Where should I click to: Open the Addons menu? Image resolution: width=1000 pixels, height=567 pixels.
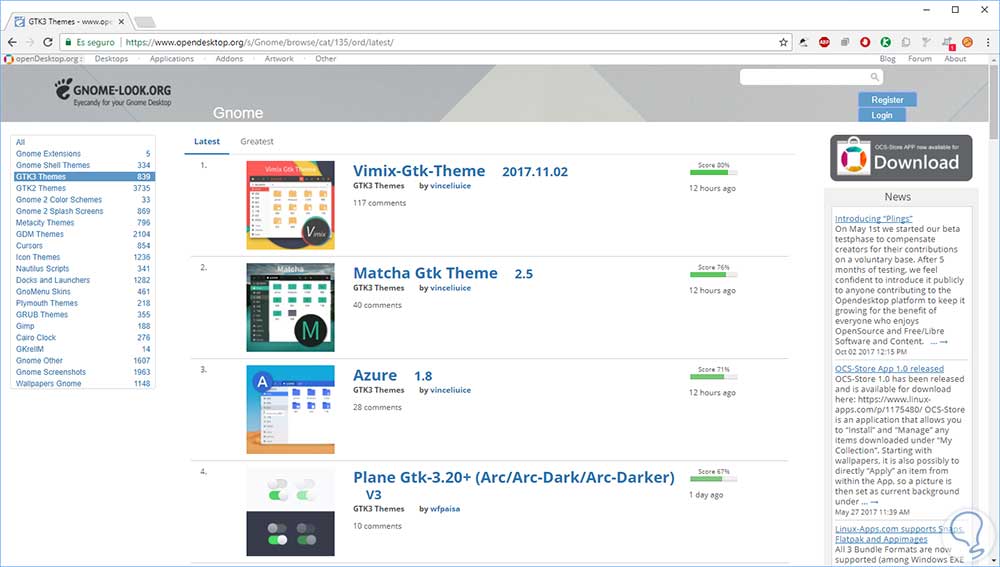pos(229,59)
